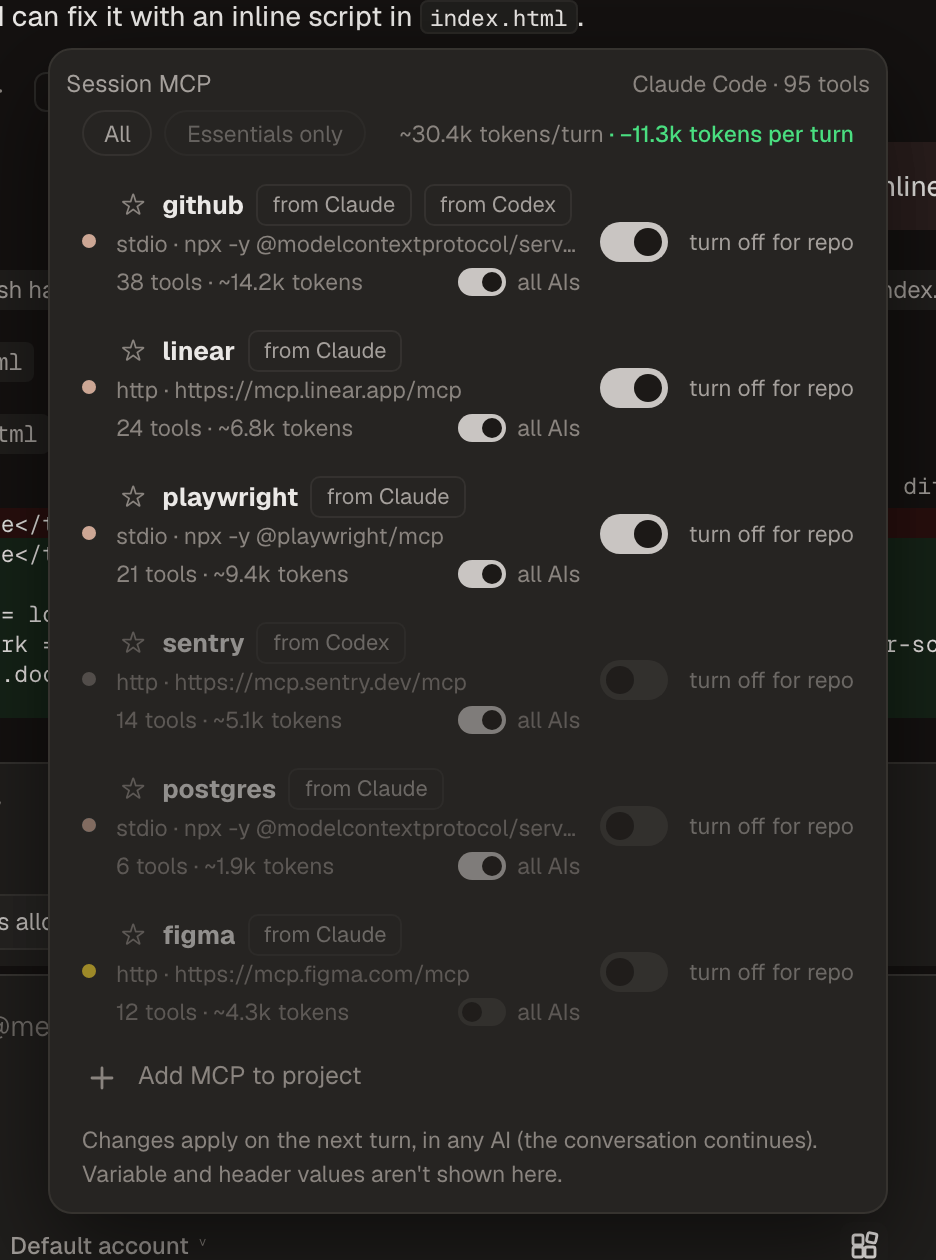The height and width of the screenshot is (1260, 936).
Task: Star the figma MCP server
Action: [133, 935]
